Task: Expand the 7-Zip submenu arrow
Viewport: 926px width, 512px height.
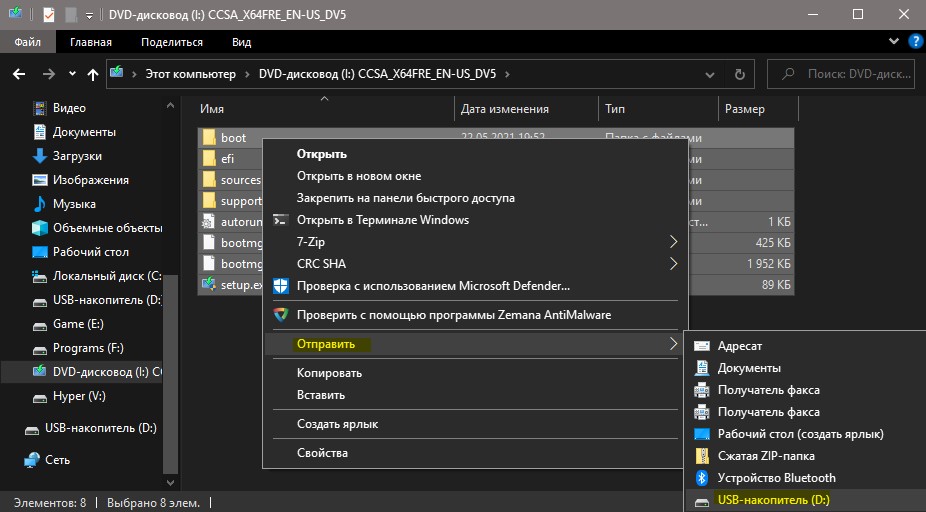Action: [673, 242]
